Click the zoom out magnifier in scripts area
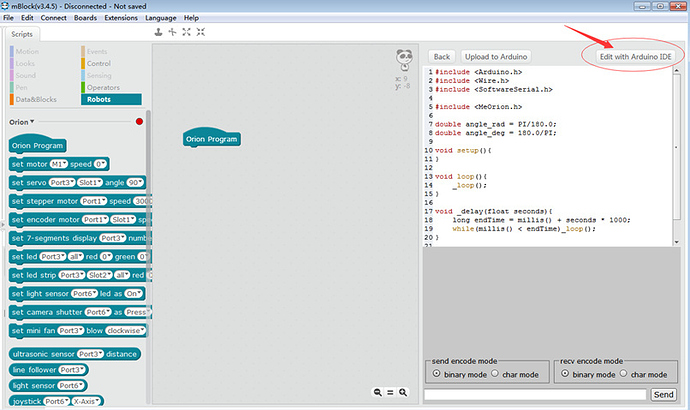Screen dimensions: 690x410 point(378,392)
